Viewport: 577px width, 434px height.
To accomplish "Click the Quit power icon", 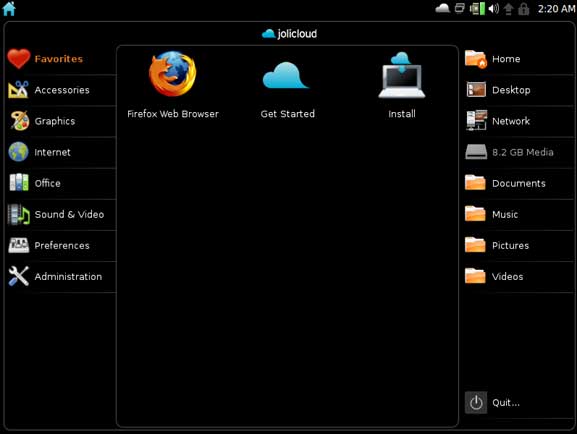I will point(476,402).
